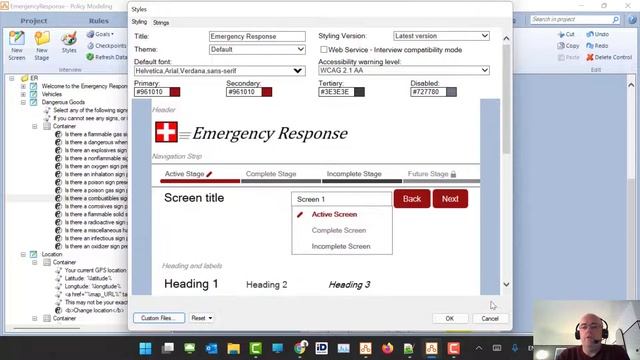Open the Styling Version dropdown
This screenshot has height=360, width=640.
tap(441, 36)
